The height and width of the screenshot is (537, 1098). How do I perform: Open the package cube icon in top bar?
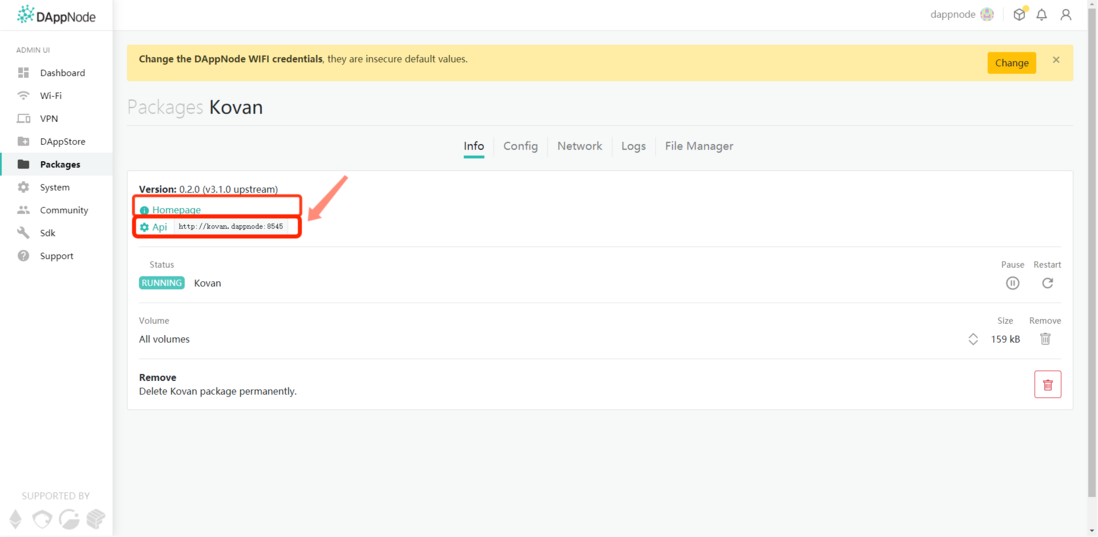pyautogui.click(x=1020, y=15)
